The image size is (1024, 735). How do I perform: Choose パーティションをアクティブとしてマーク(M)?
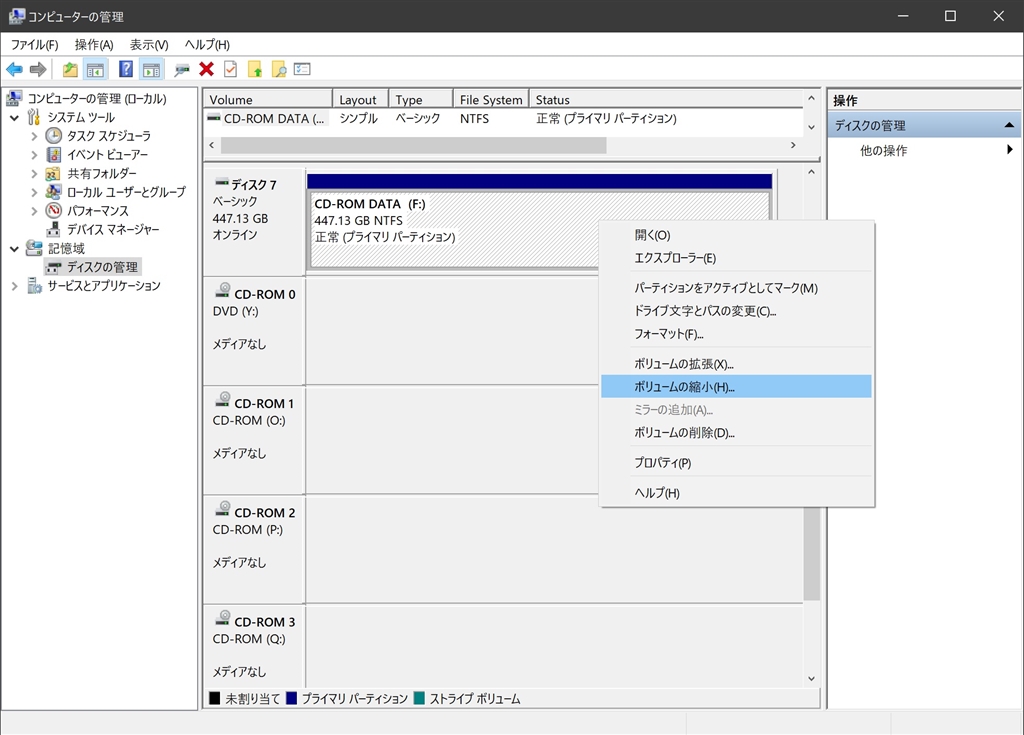tap(736, 288)
